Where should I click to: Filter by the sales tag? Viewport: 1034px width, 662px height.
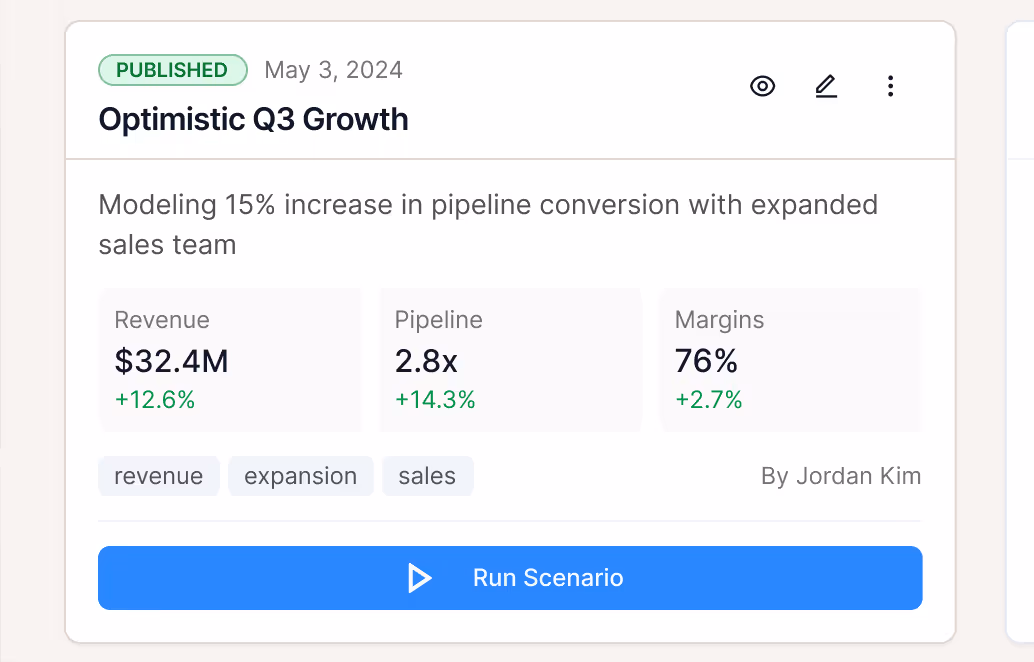427,476
